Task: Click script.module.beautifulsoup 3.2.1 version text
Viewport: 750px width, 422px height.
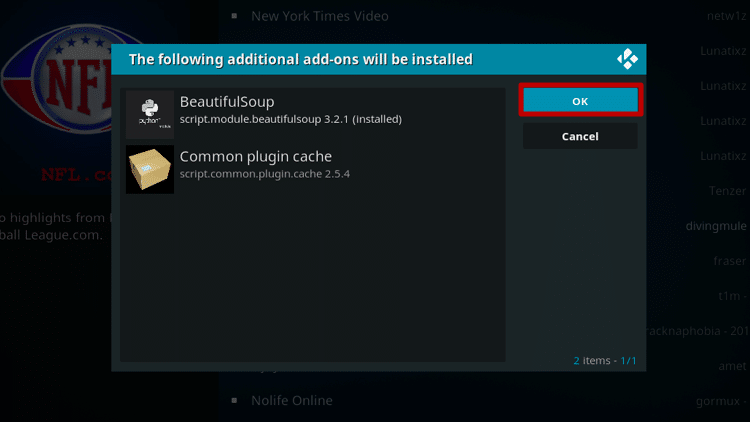Action: [290, 119]
